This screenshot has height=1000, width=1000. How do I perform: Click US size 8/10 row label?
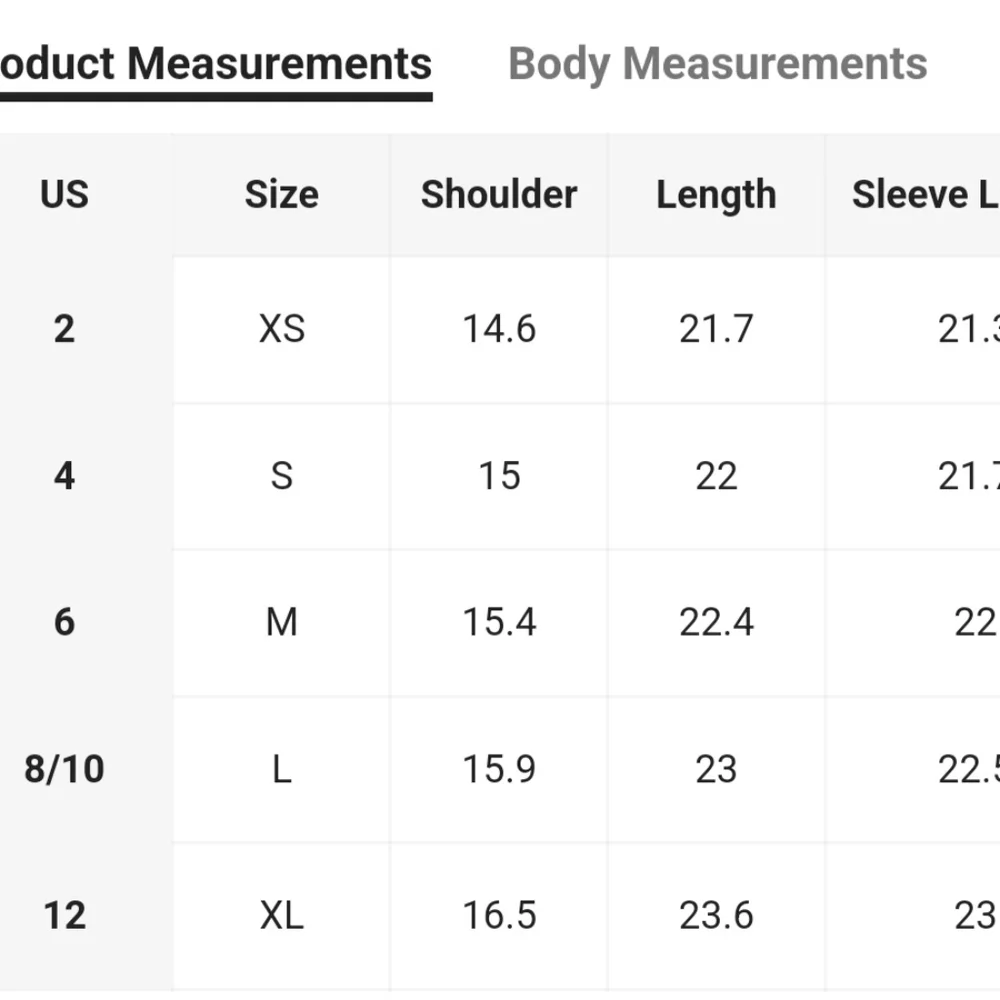tap(64, 769)
